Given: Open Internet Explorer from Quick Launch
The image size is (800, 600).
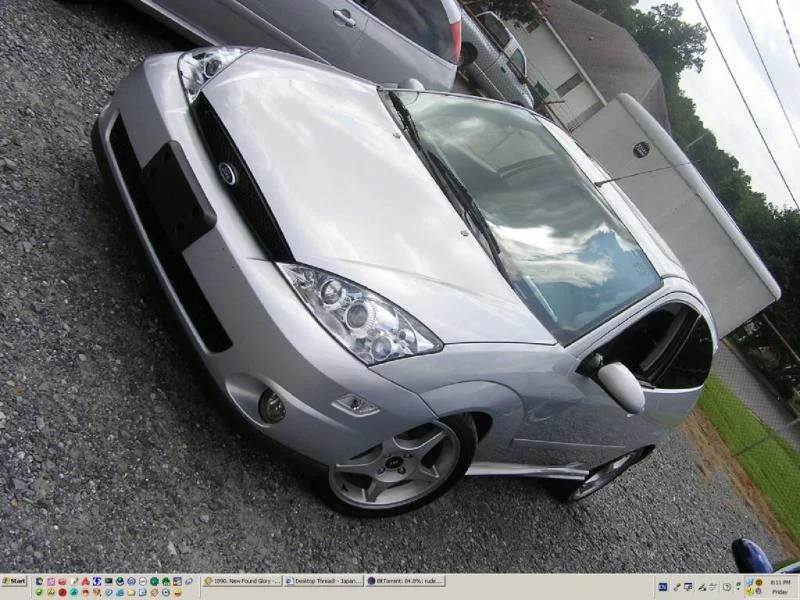Looking at the screenshot, I should pos(120,592).
